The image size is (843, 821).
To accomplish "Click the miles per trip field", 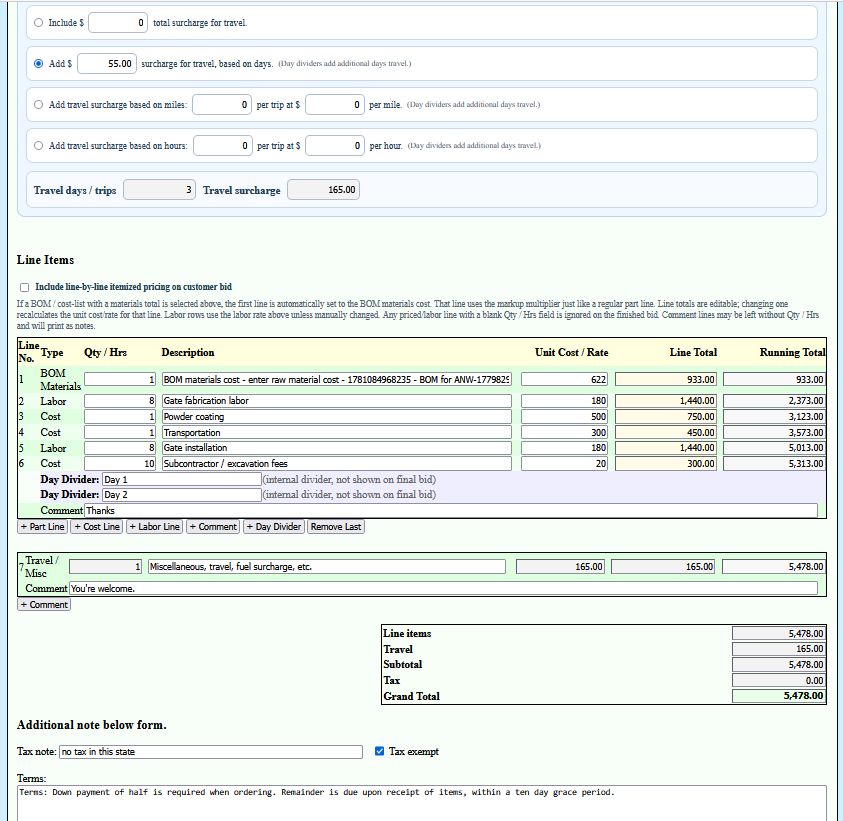I will point(222,104).
